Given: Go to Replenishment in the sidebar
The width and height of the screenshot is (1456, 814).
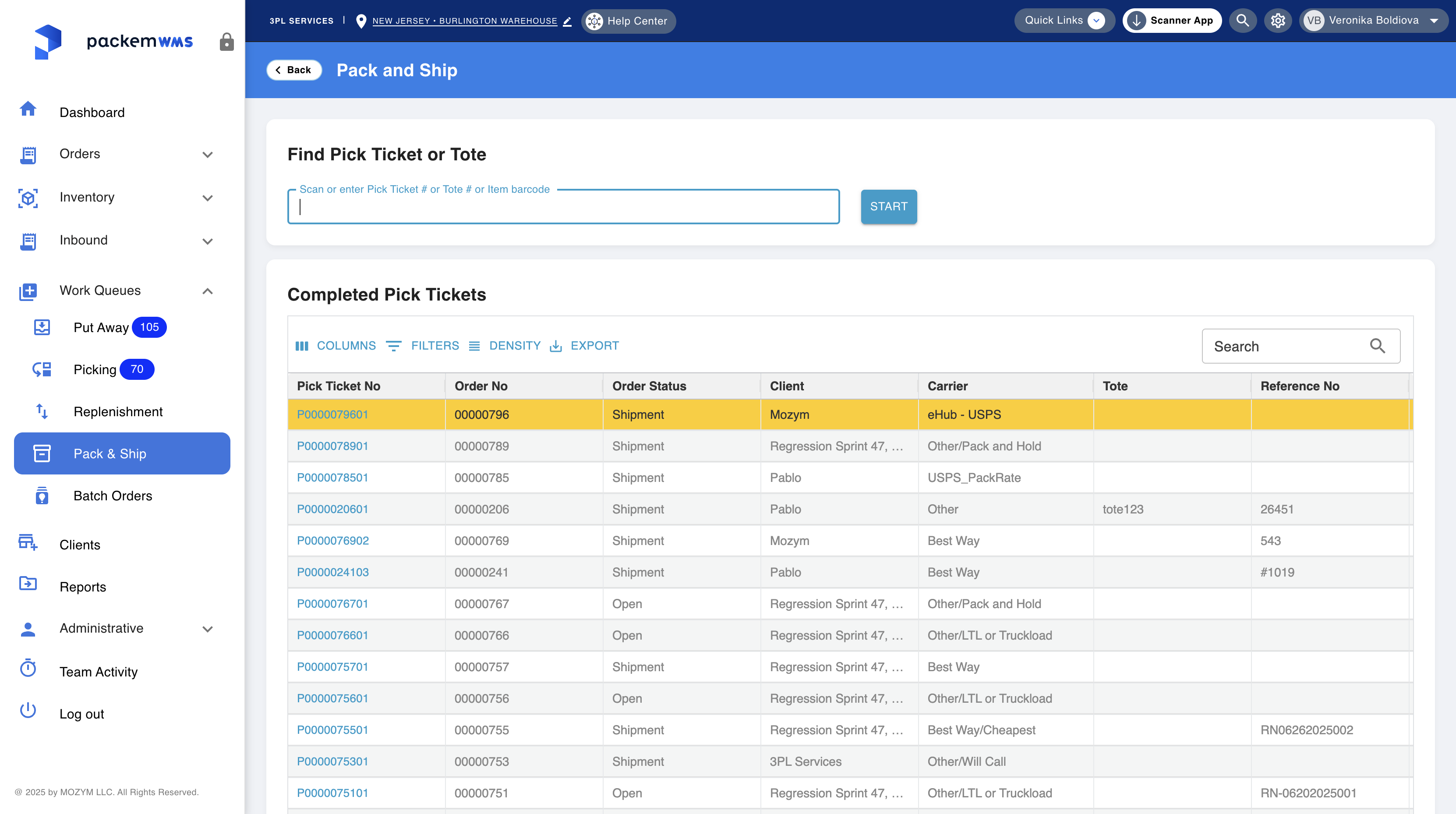Looking at the screenshot, I should pos(117,411).
